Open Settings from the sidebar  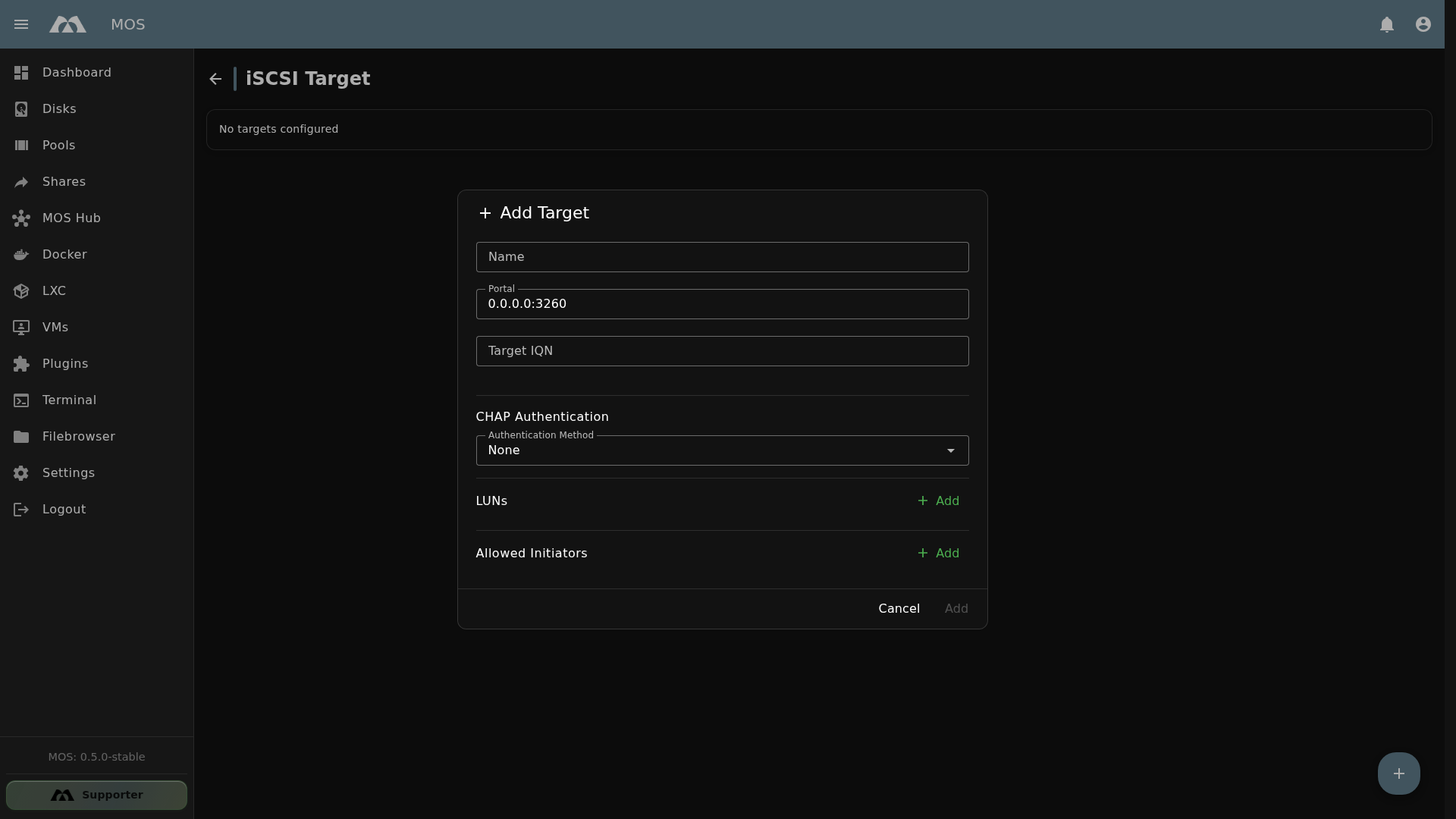pos(96,473)
